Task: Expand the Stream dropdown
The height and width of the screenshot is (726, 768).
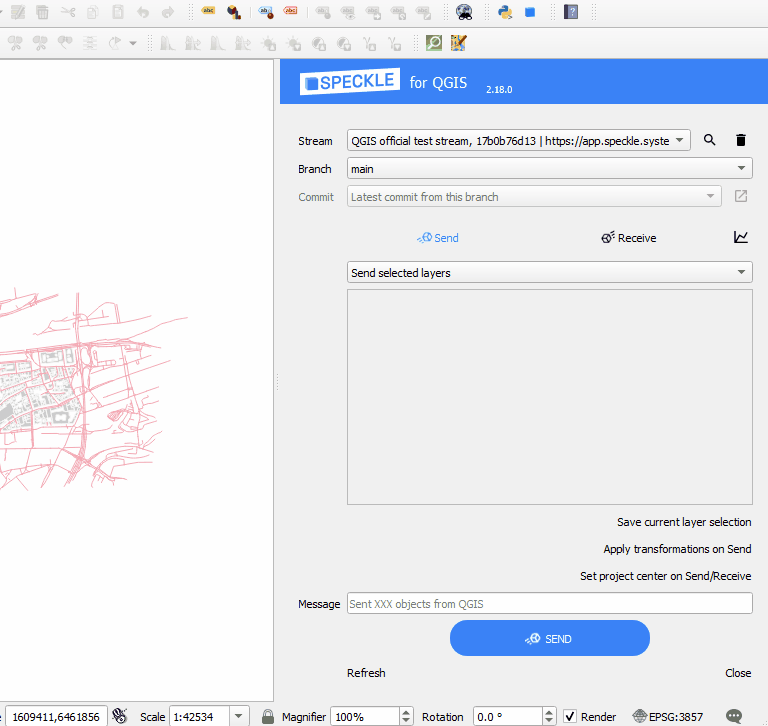Action: [679, 140]
